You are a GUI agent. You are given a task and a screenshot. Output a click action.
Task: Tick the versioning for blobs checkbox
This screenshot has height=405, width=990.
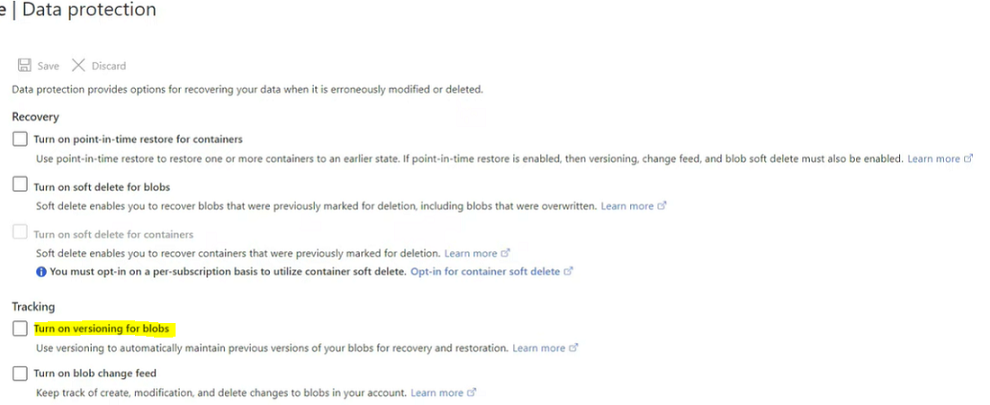pyautogui.click(x=20, y=328)
